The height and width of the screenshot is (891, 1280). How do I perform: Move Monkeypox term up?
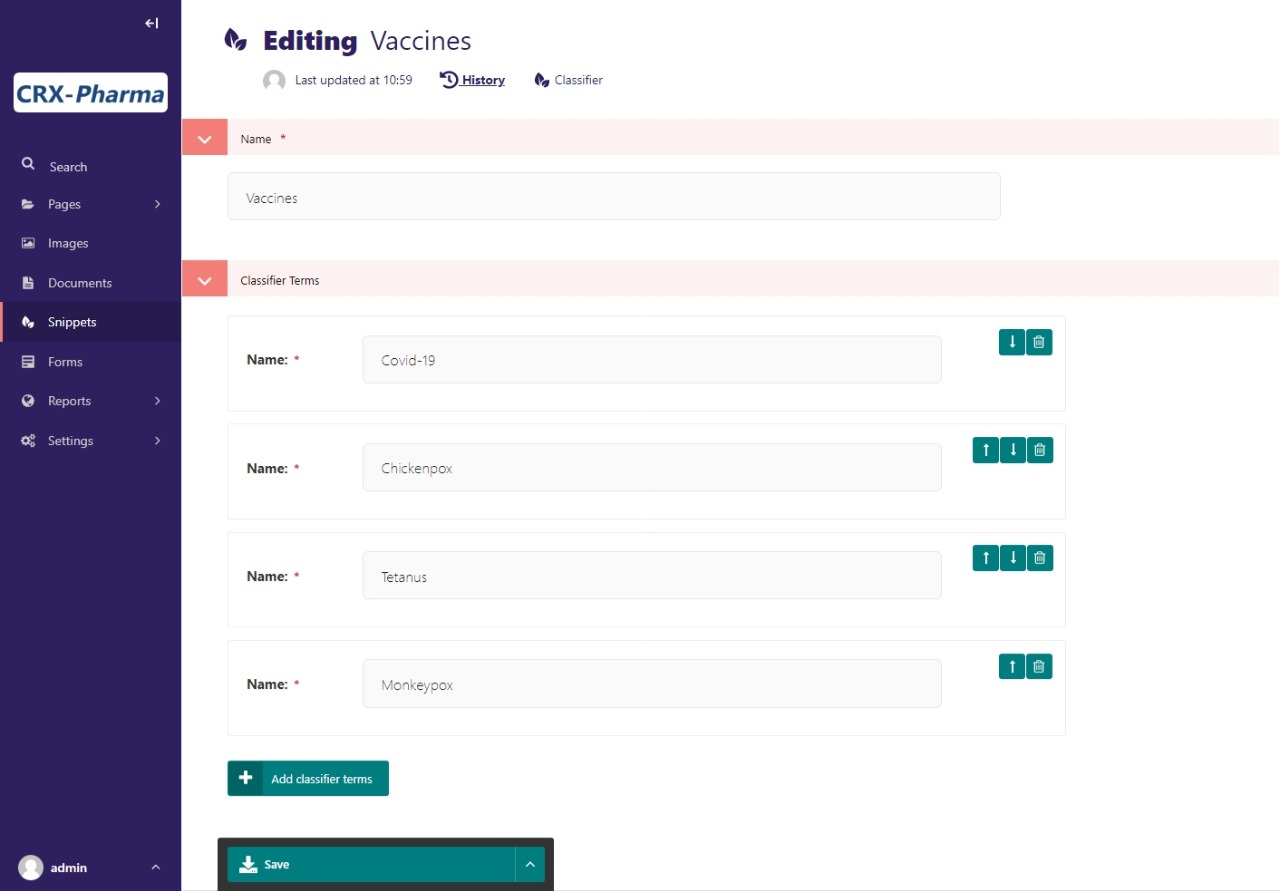pos(1012,666)
